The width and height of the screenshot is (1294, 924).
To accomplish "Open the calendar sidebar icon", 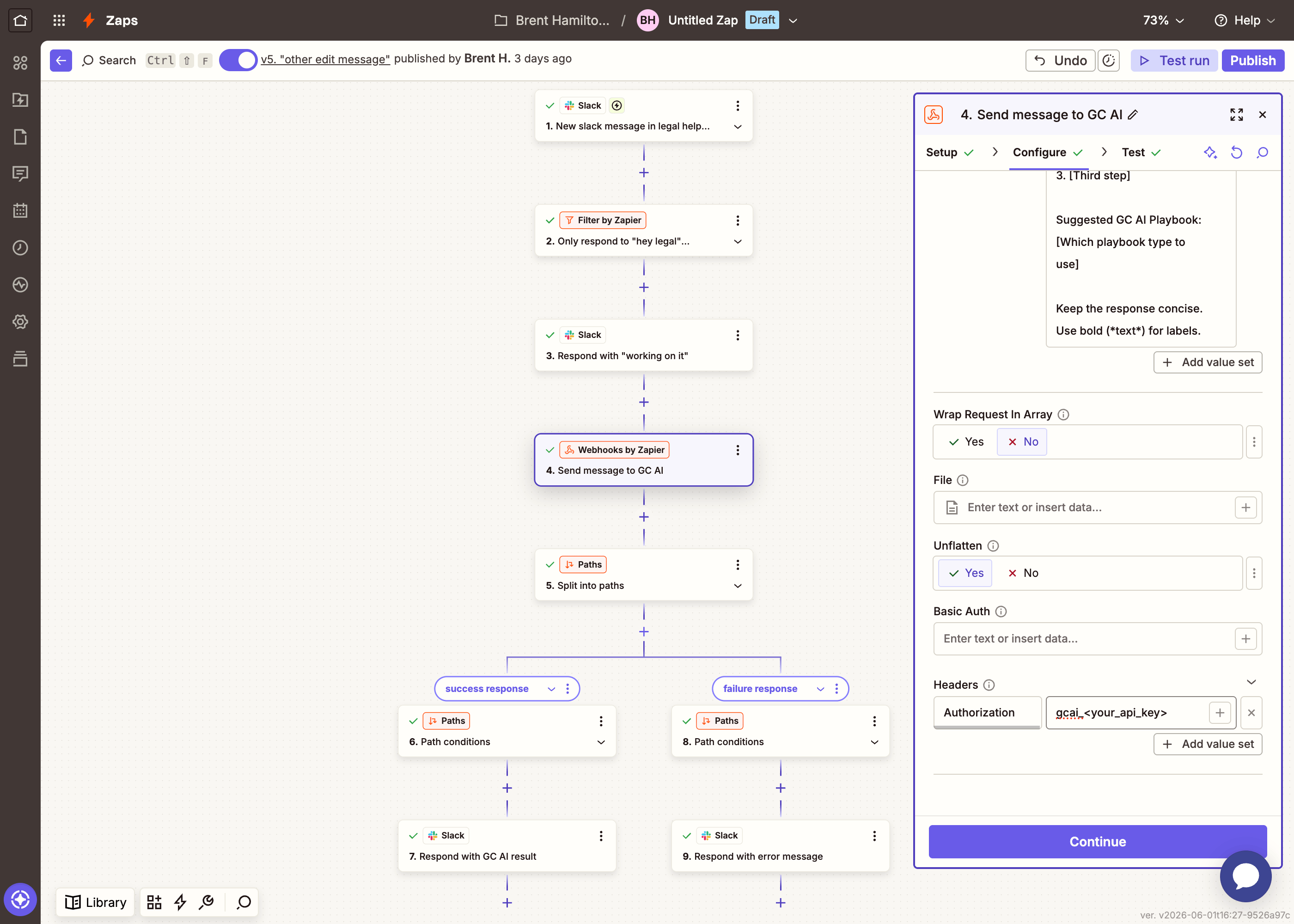I will click(20, 210).
